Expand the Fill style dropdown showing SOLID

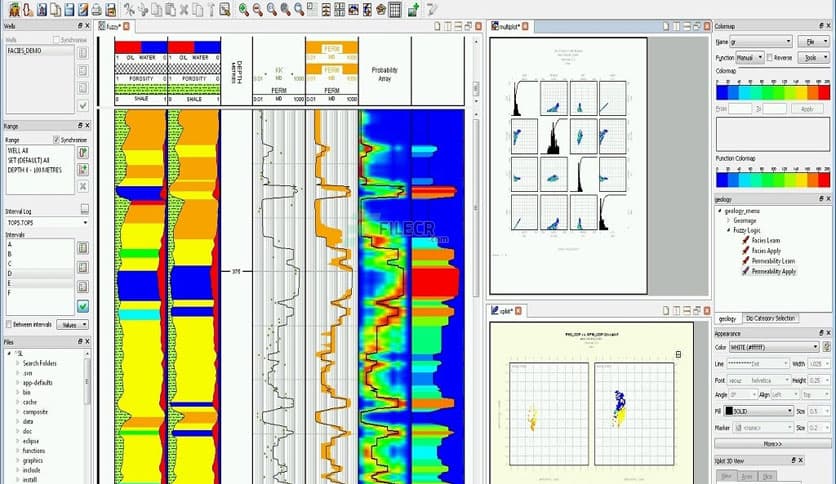click(x=774, y=411)
